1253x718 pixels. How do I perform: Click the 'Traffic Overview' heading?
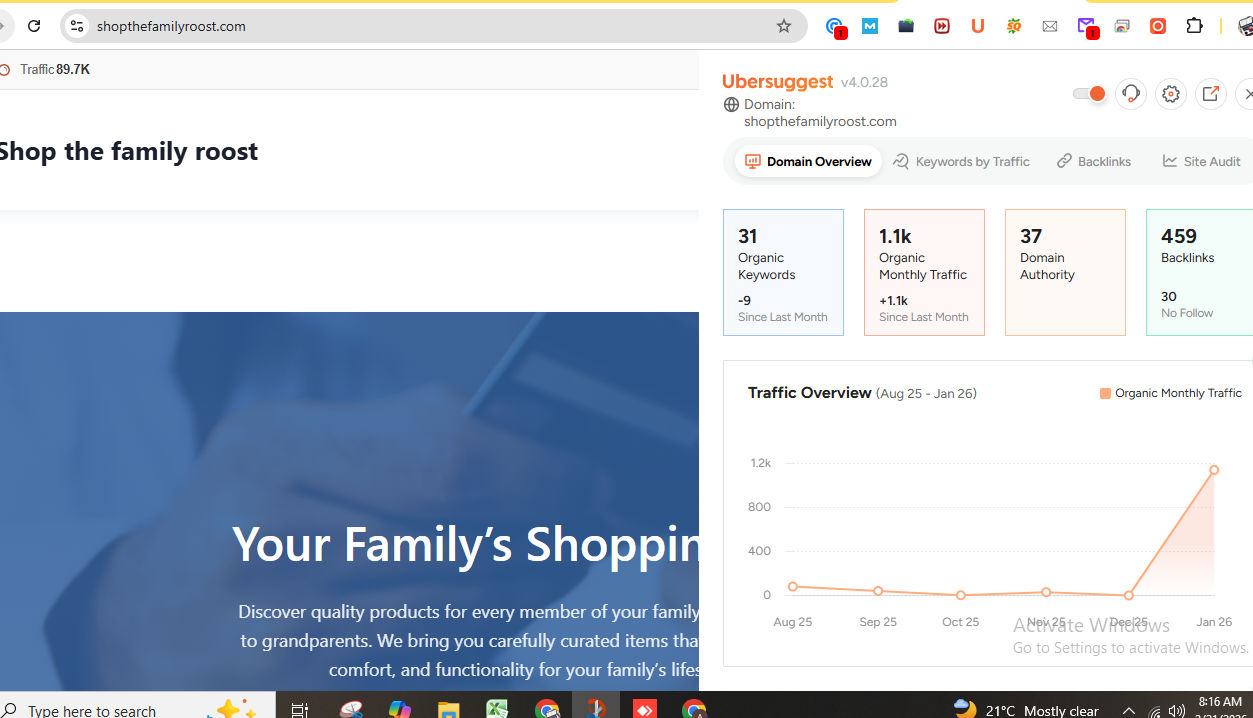click(810, 392)
